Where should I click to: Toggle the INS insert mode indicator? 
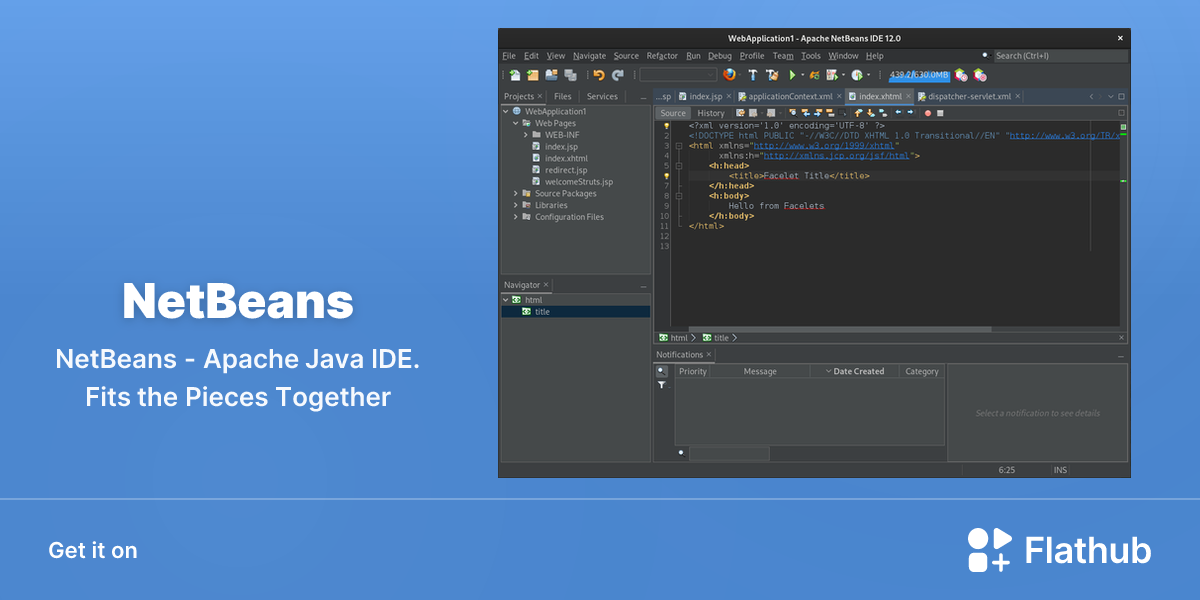[1061, 469]
